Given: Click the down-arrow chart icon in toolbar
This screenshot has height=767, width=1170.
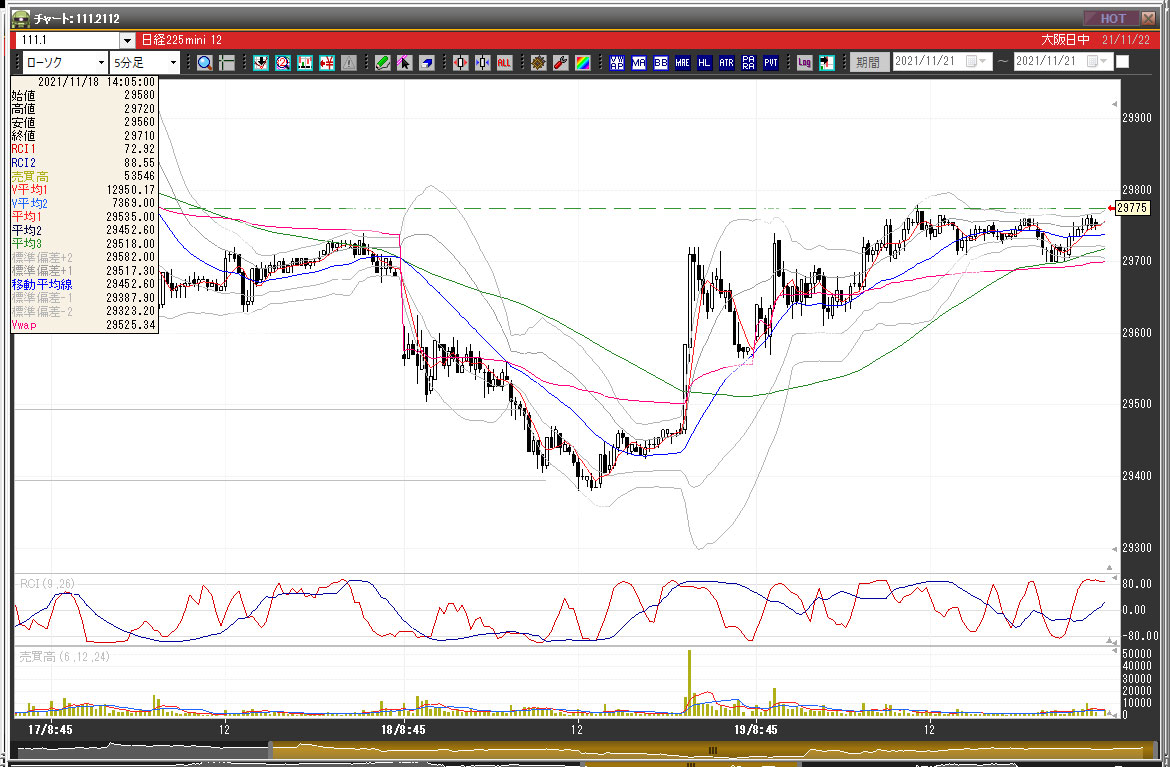Looking at the screenshot, I should click(260, 63).
